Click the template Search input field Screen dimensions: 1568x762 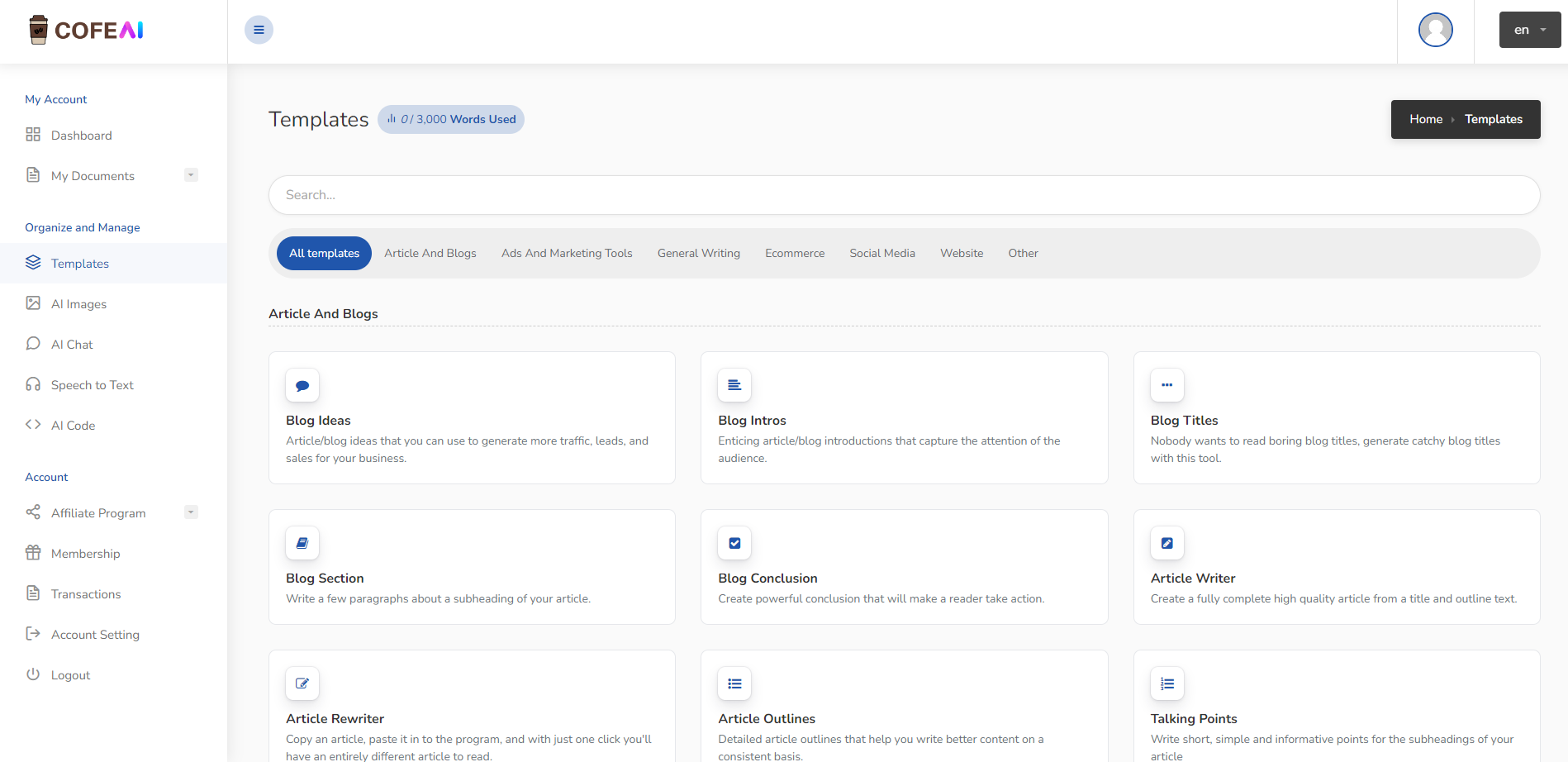904,195
